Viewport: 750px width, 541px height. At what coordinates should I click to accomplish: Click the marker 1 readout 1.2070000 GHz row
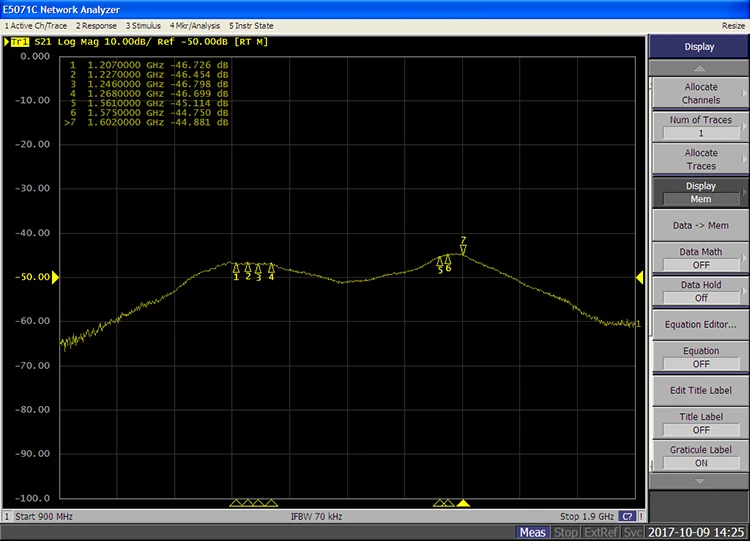[x=149, y=65]
